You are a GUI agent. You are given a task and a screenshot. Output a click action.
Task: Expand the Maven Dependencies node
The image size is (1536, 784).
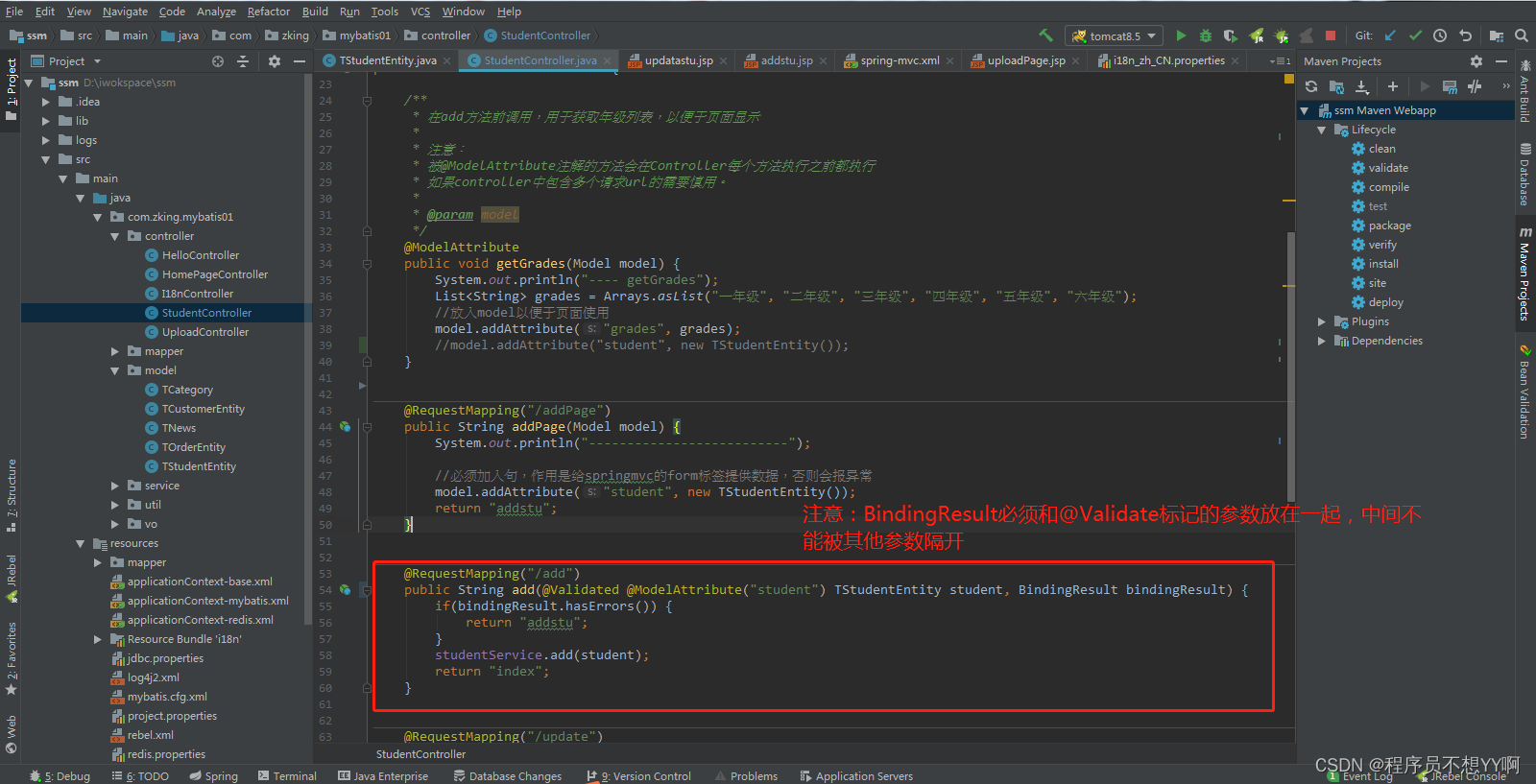[x=1322, y=341]
